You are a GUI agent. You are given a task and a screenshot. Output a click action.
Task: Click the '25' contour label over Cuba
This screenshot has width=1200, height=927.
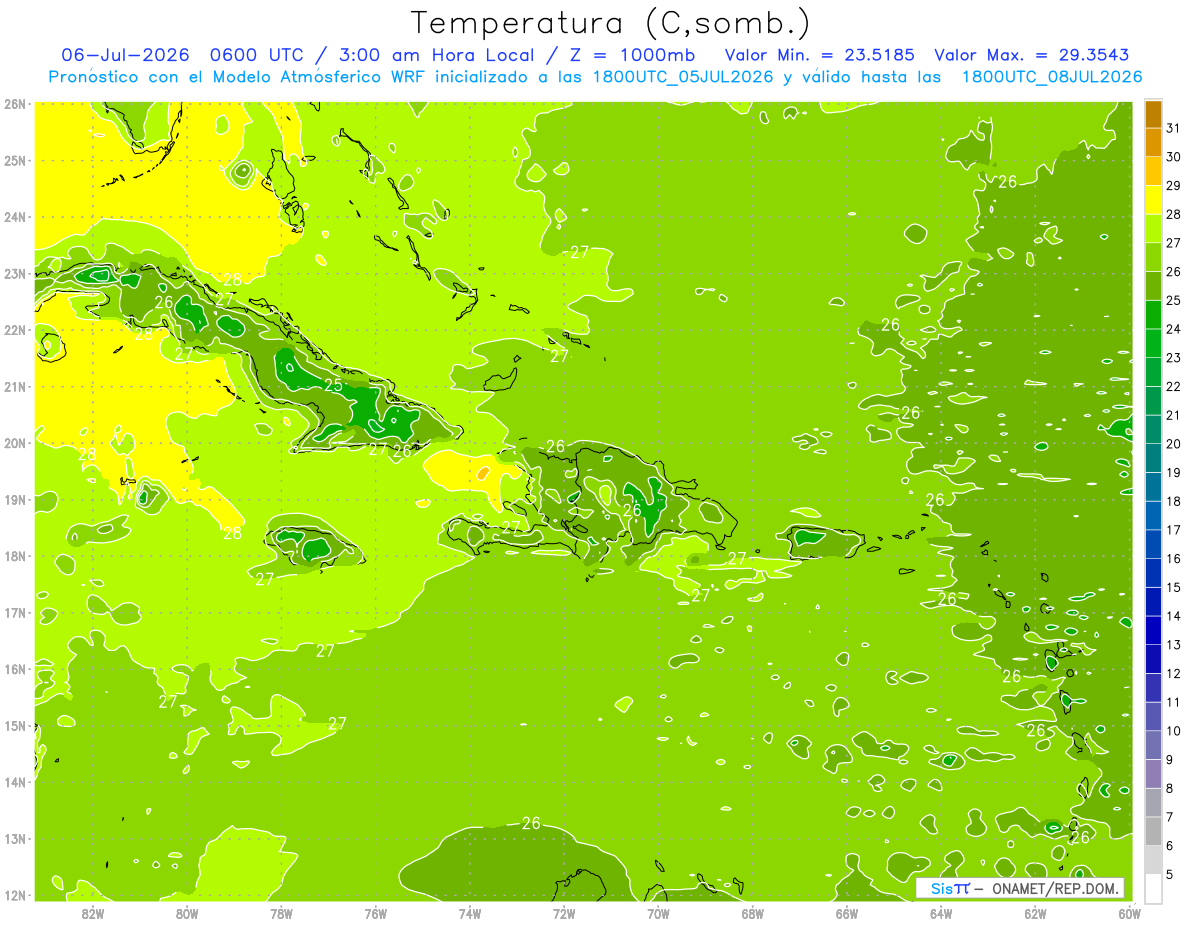point(333,384)
